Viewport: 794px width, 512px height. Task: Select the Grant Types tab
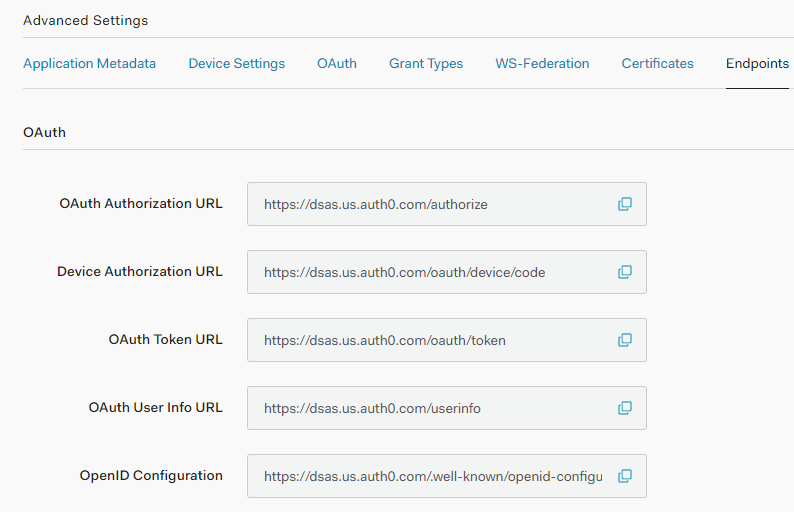[x=426, y=63]
